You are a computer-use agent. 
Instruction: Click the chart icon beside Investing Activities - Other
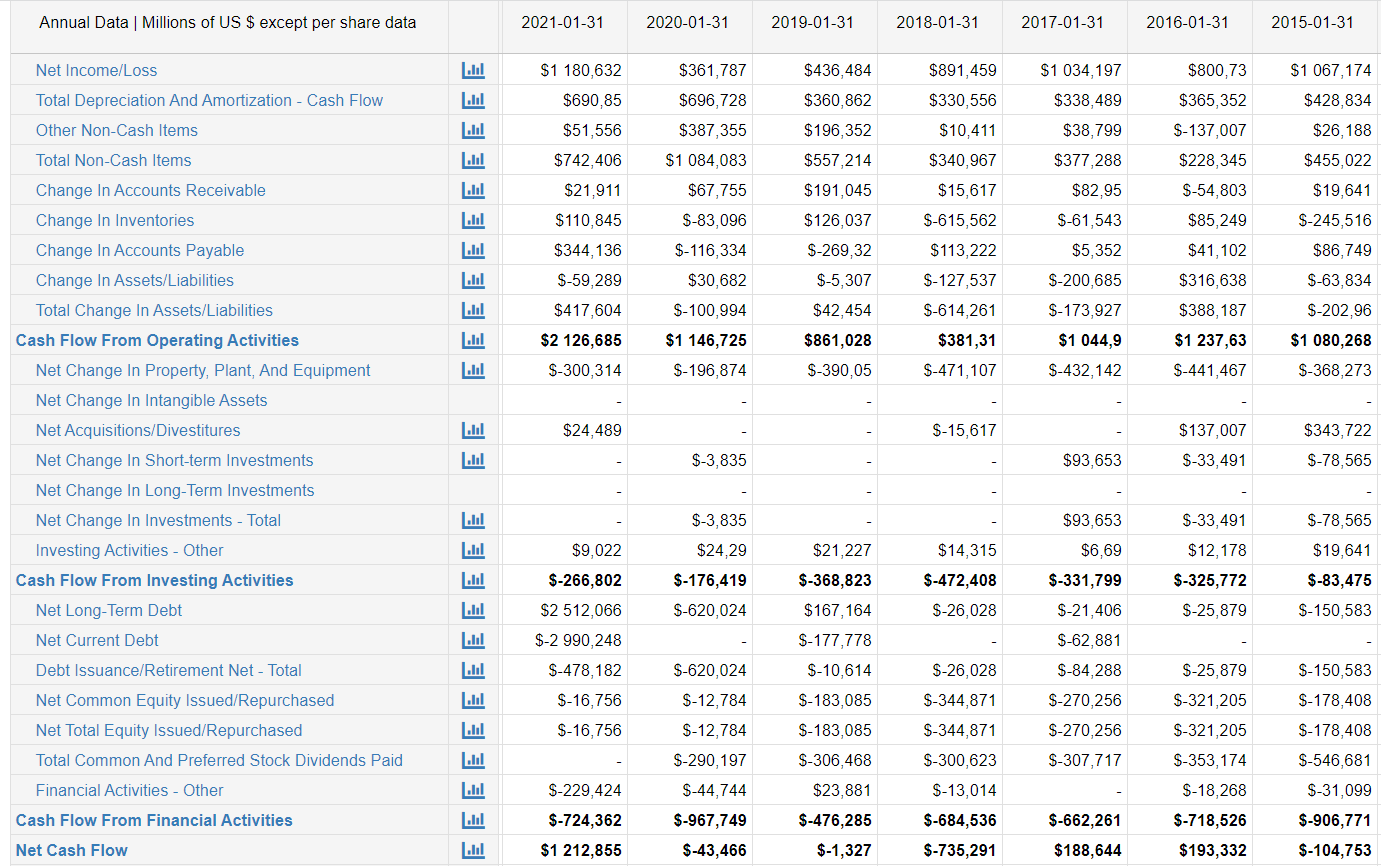[x=472, y=550]
